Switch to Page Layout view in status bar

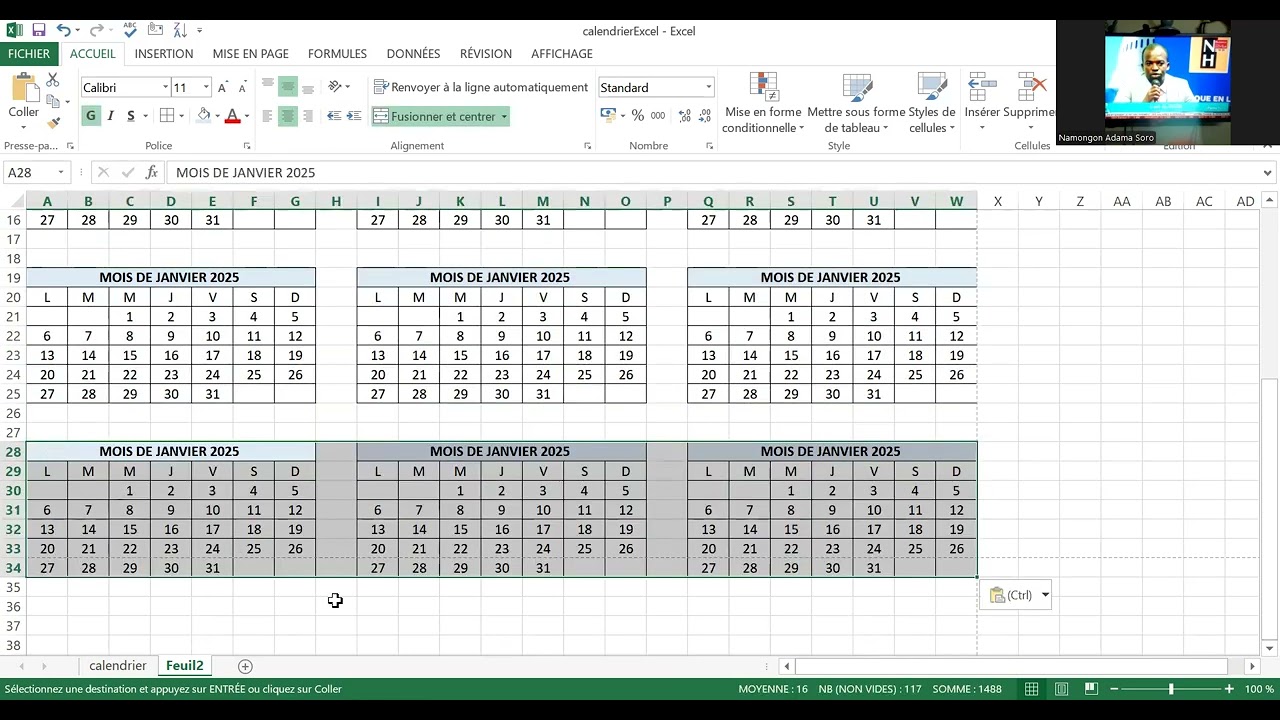[x=1061, y=689]
